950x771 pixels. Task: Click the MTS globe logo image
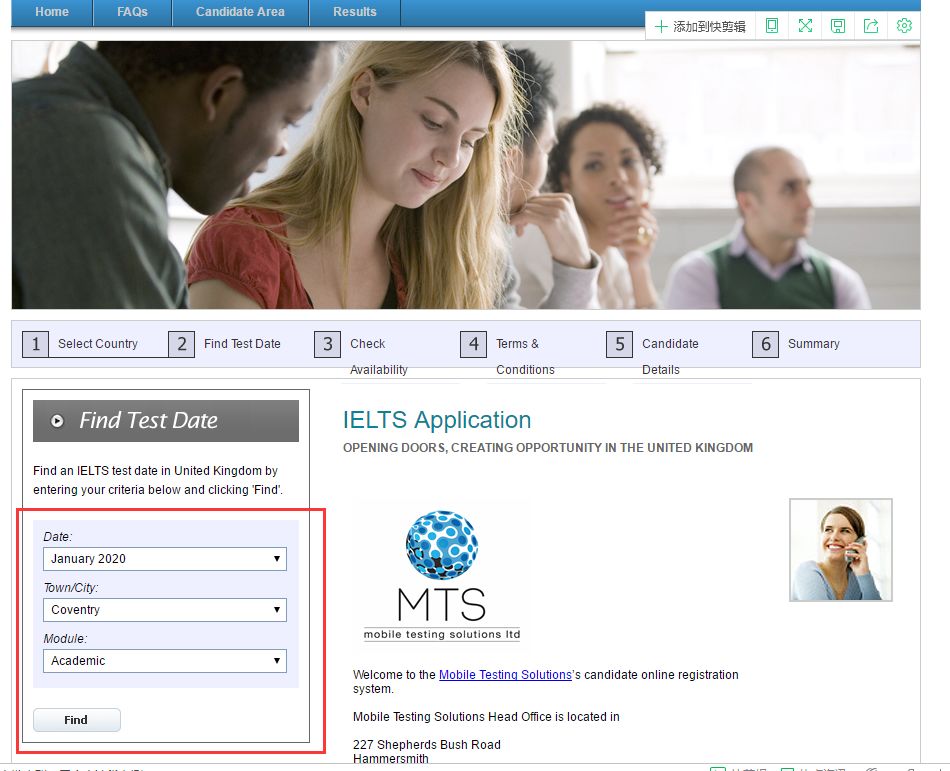(442, 575)
